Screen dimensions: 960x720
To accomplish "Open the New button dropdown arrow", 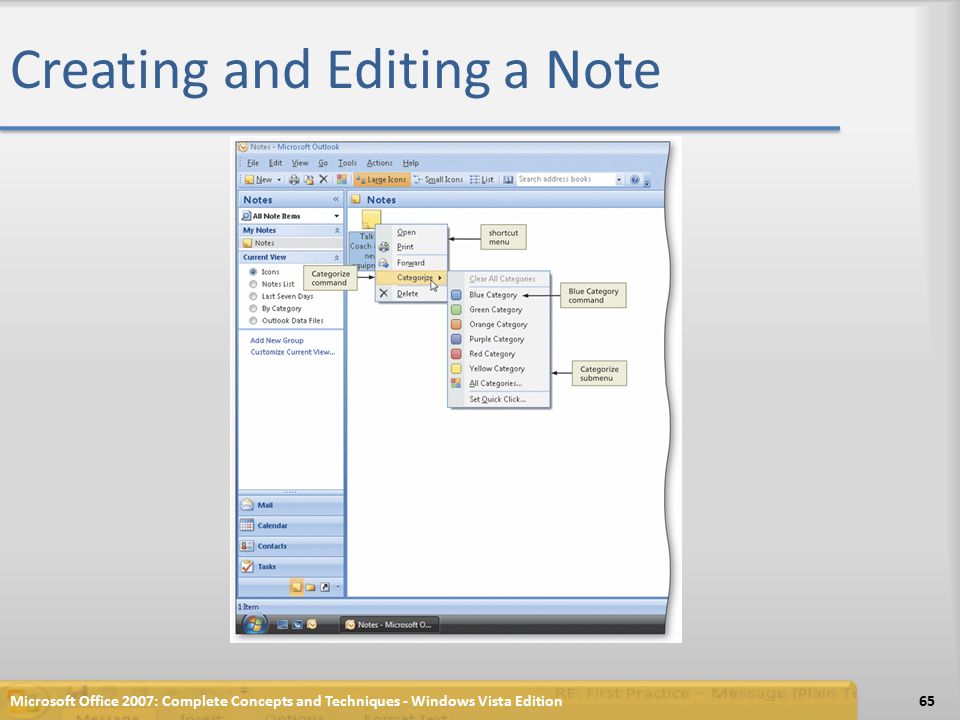I will (x=279, y=179).
